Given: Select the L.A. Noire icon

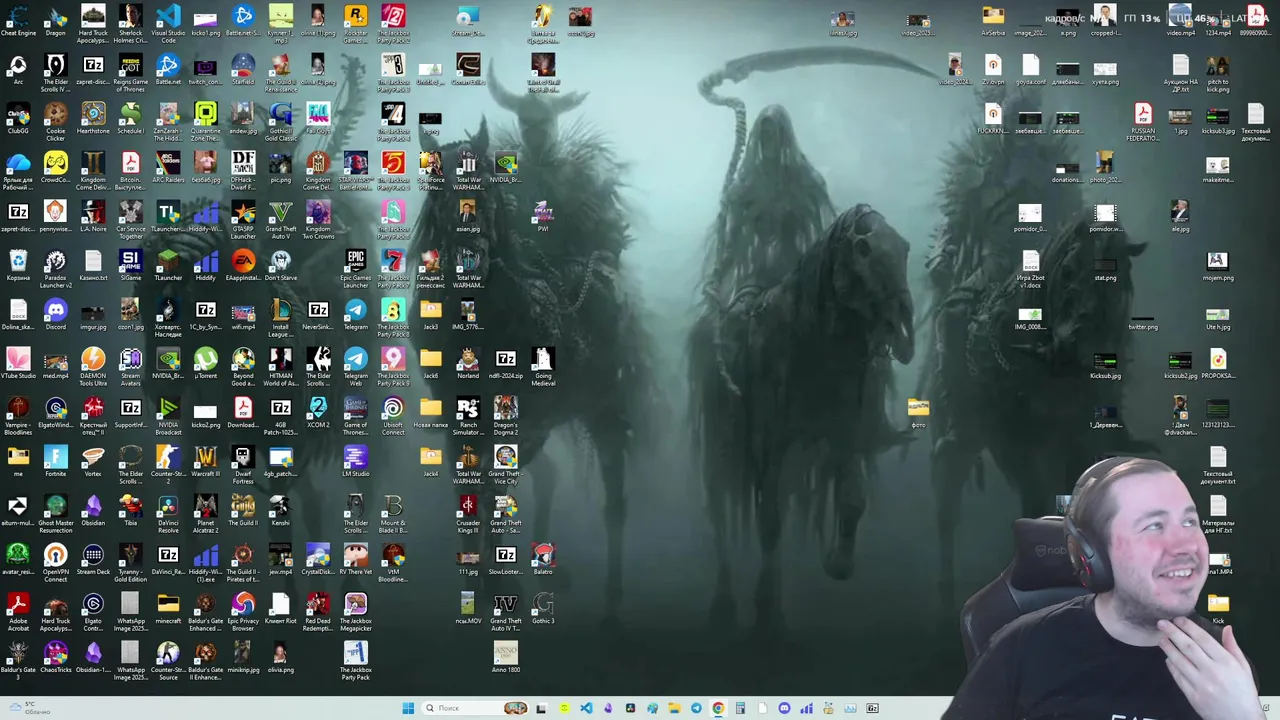Looking at the screenshot, I should [x=93, y=217].
